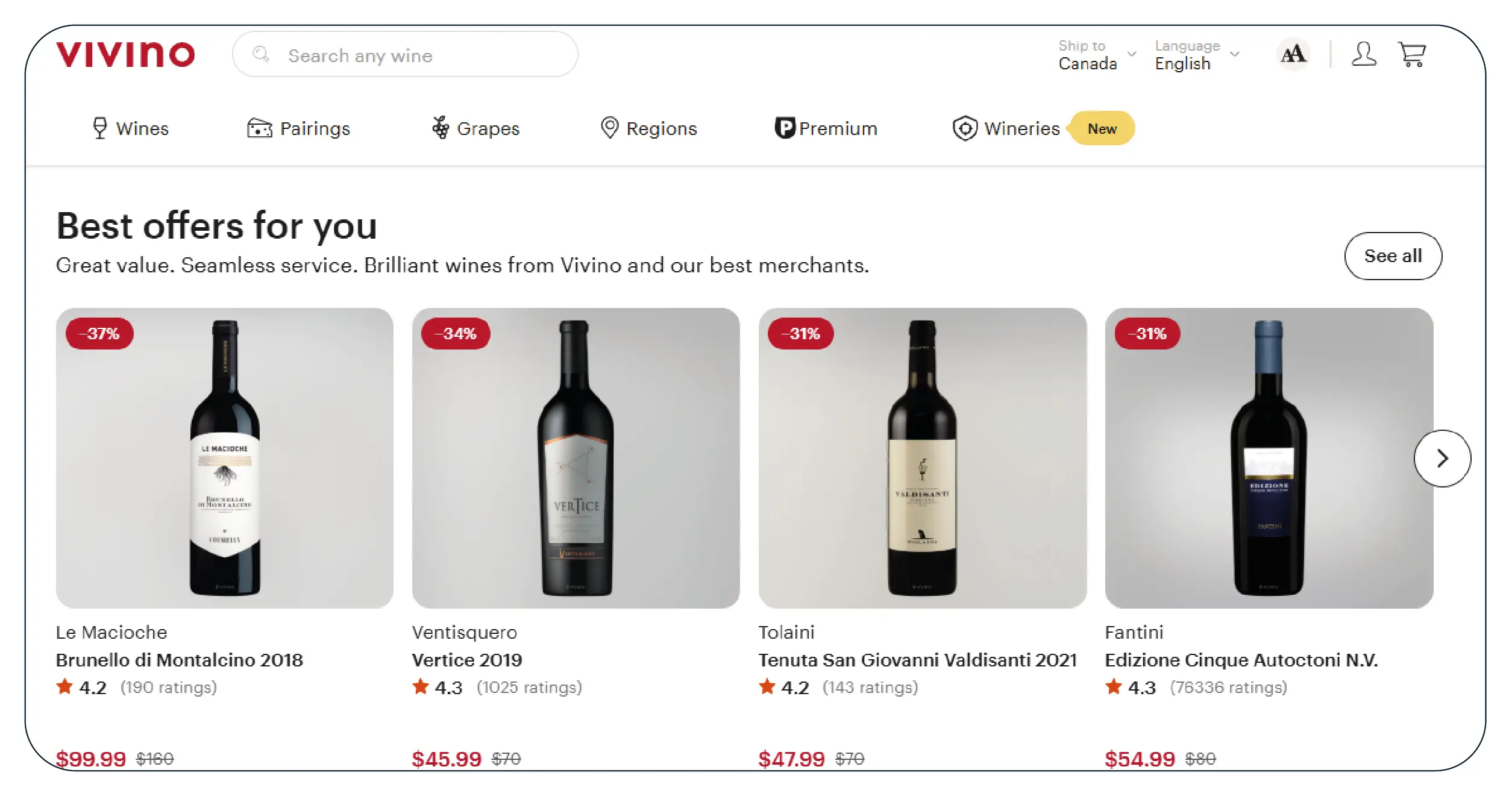
Task: Click the Premium P badge icon
Action: point(785,128)
